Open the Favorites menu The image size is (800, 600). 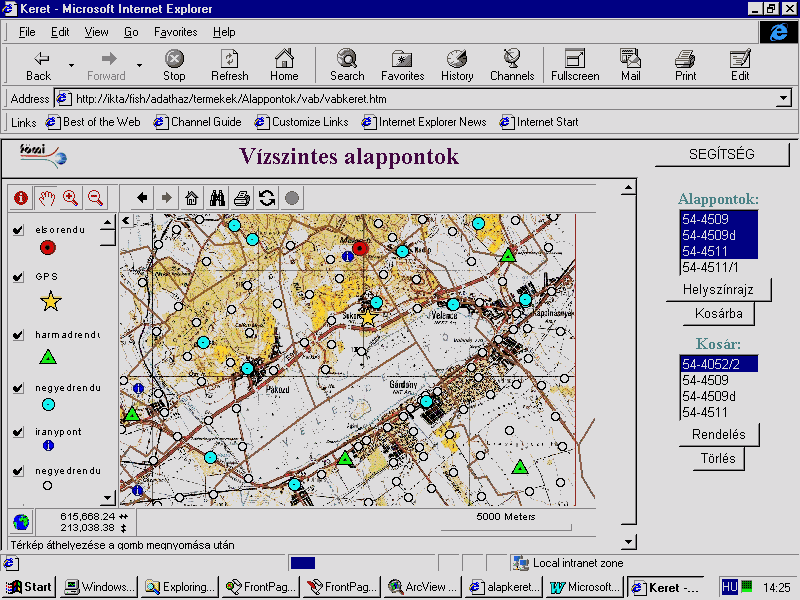tap(175, 32)
